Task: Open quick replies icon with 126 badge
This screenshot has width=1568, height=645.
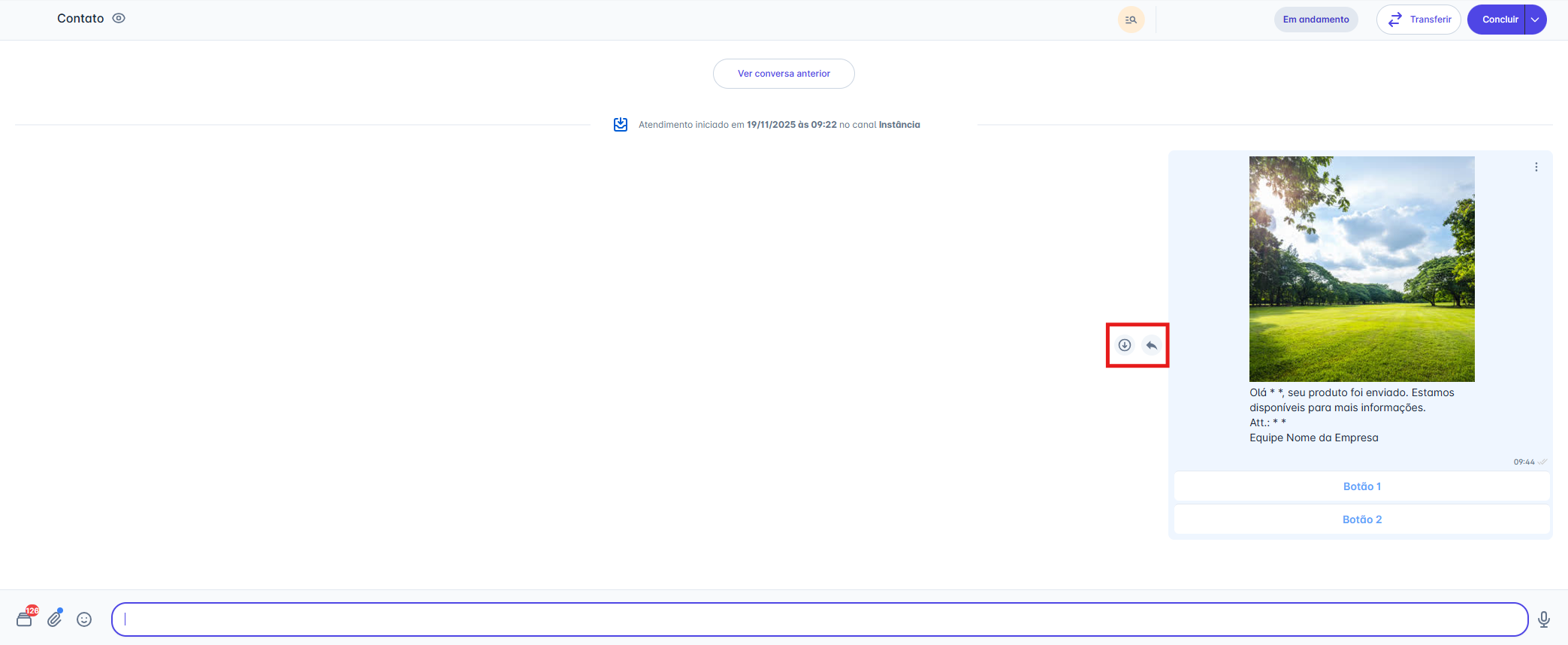Action: pyautogui.click(x=25, y=619)
